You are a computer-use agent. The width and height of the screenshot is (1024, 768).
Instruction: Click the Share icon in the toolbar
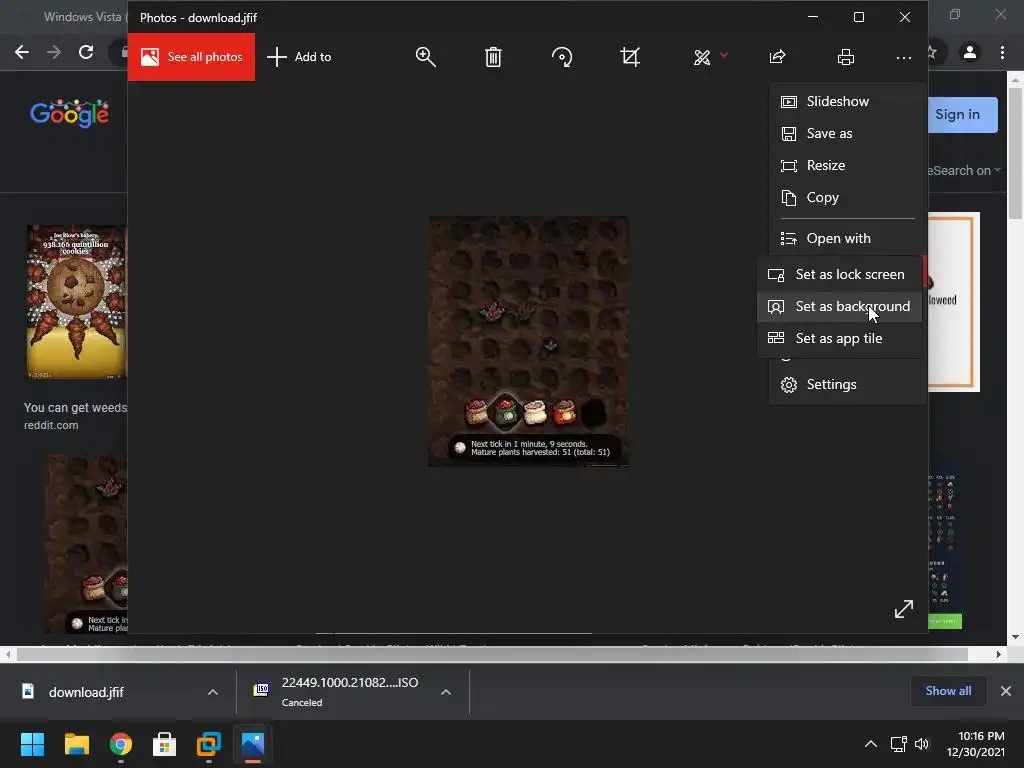[777, 57]
